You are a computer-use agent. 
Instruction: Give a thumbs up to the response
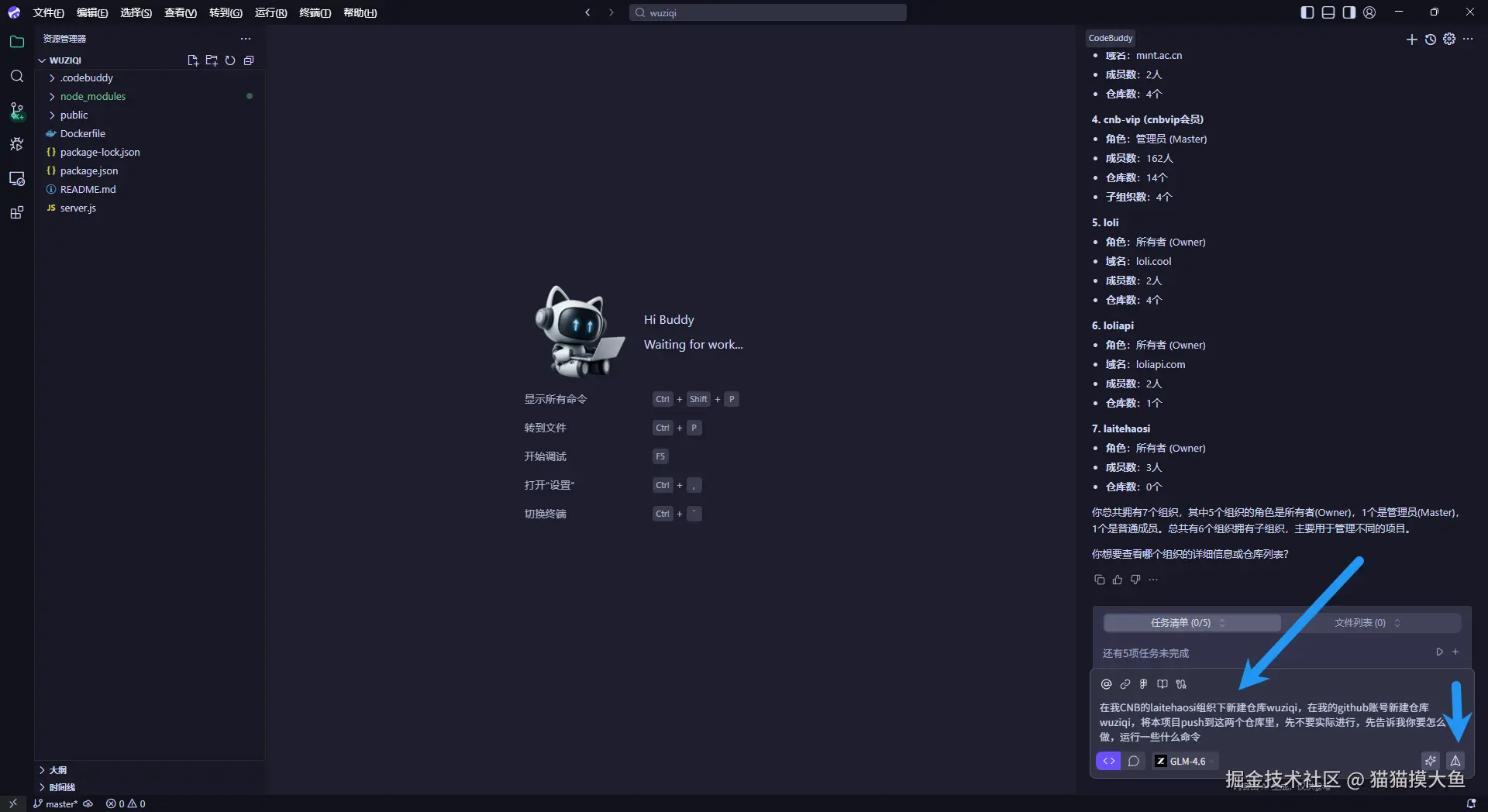click(x=1117, y=580)
